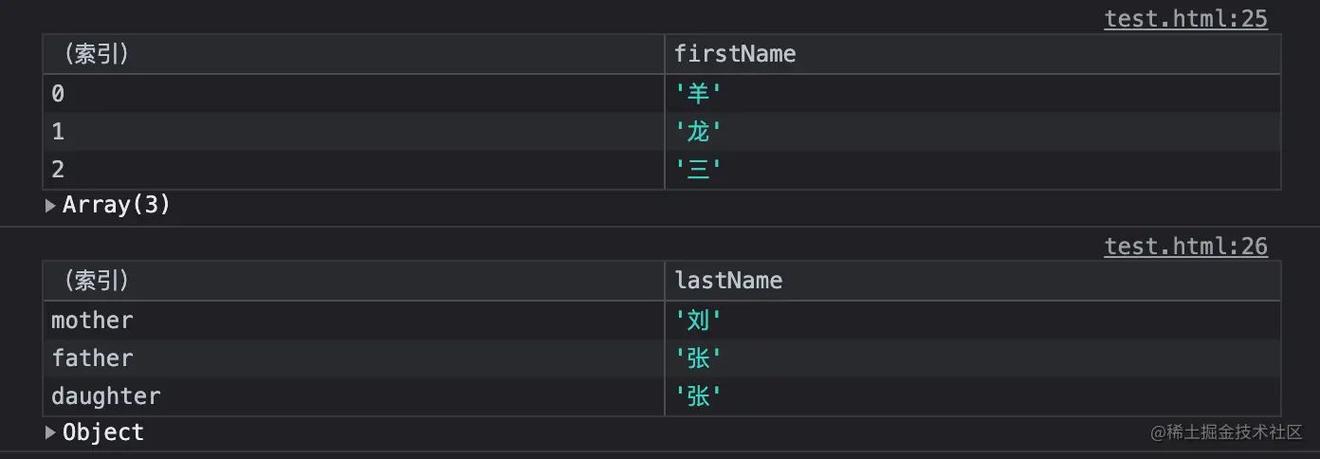Select the father row index cell
The height and width of the screenshot is (459, 1320).
point(92,359)
